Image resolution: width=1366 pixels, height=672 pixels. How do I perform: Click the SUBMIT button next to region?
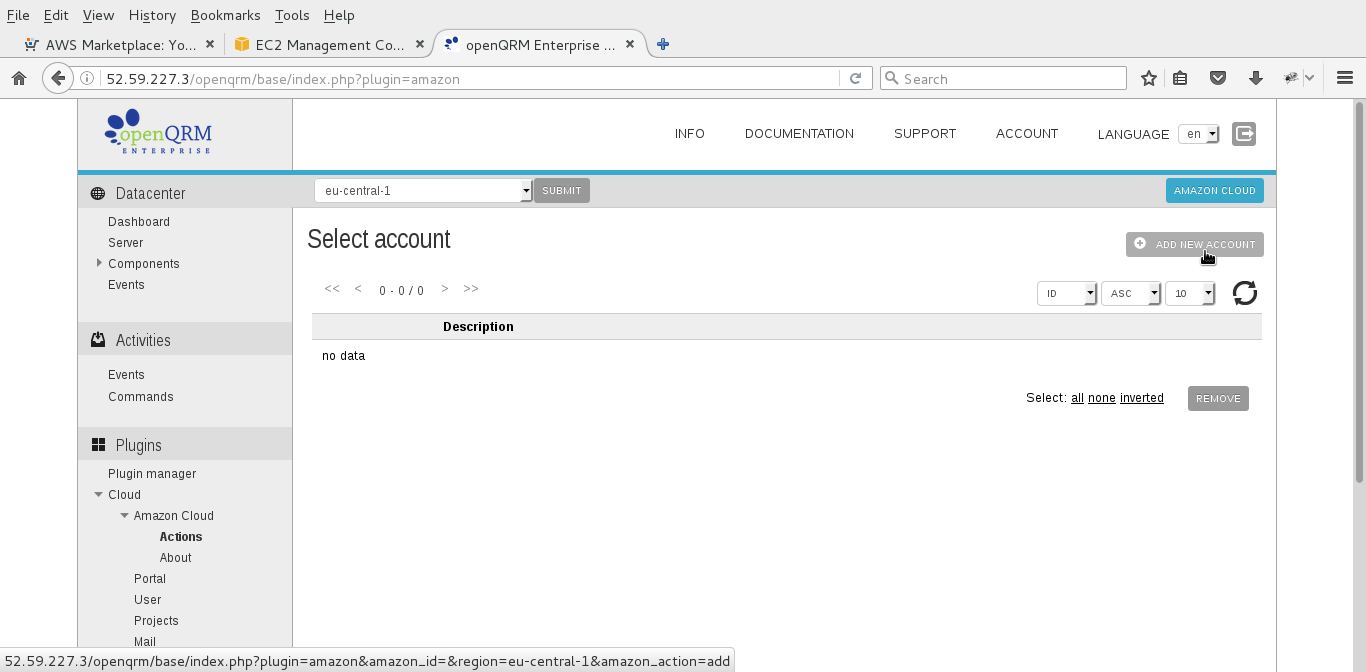[562, 190]
